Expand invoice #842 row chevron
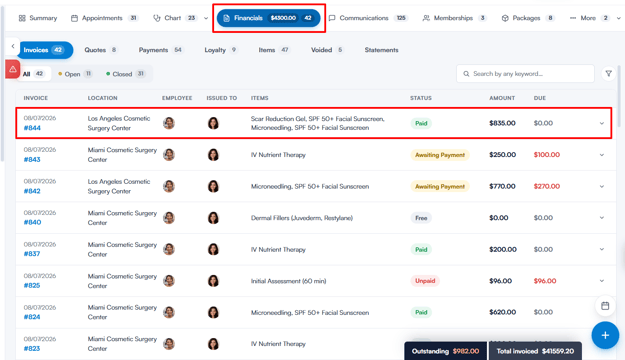The height and width of the screenshot is (360, 625). [602, 186]
